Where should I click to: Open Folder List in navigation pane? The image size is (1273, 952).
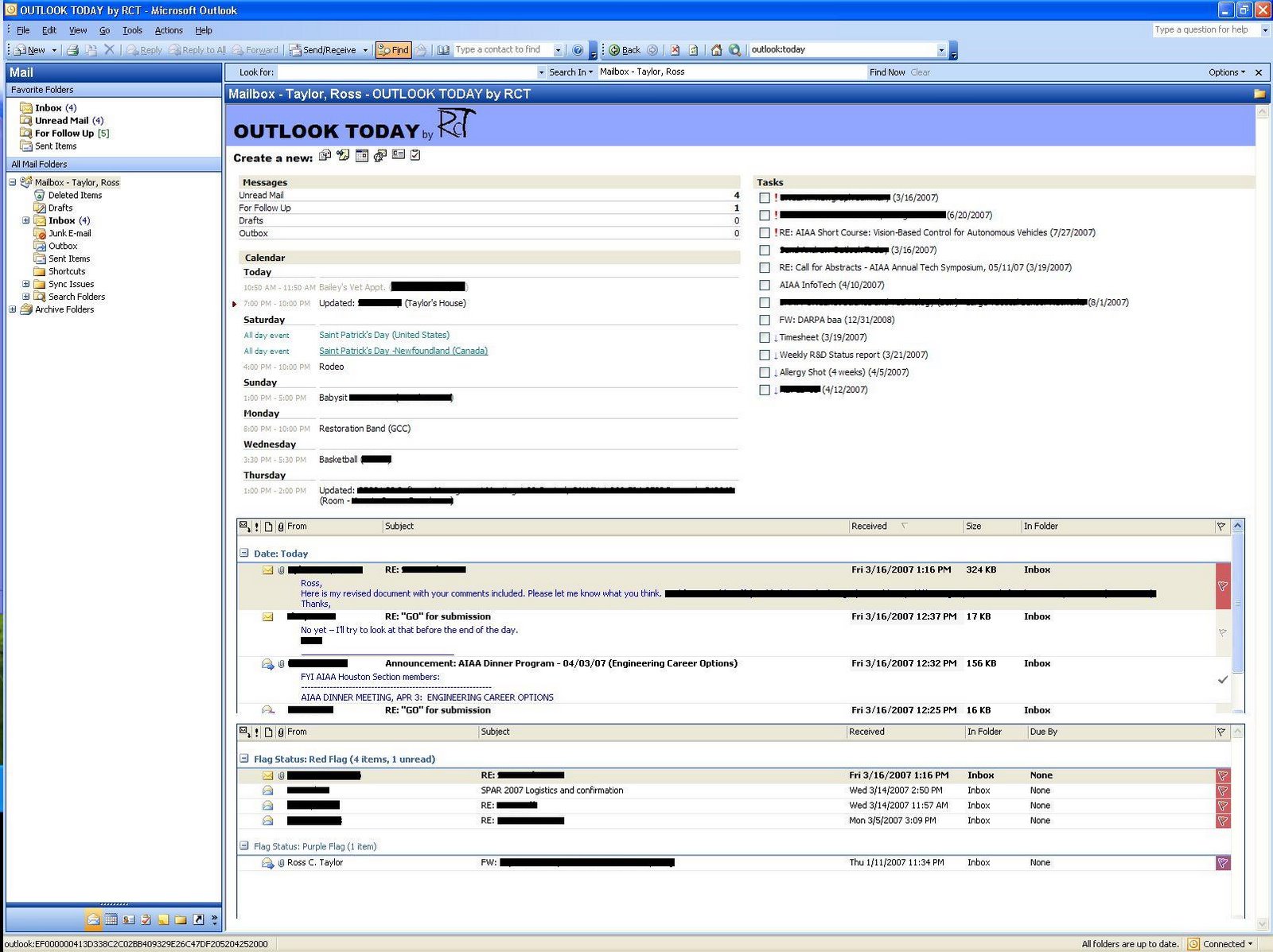pyautogui.click(x=181, y=919)
